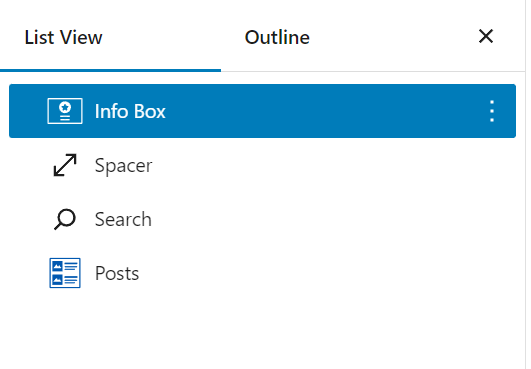Viewport: 531px width, 369px height.
Task: Click the Spacer diagonal arrows icon
Action: (65, 165)
